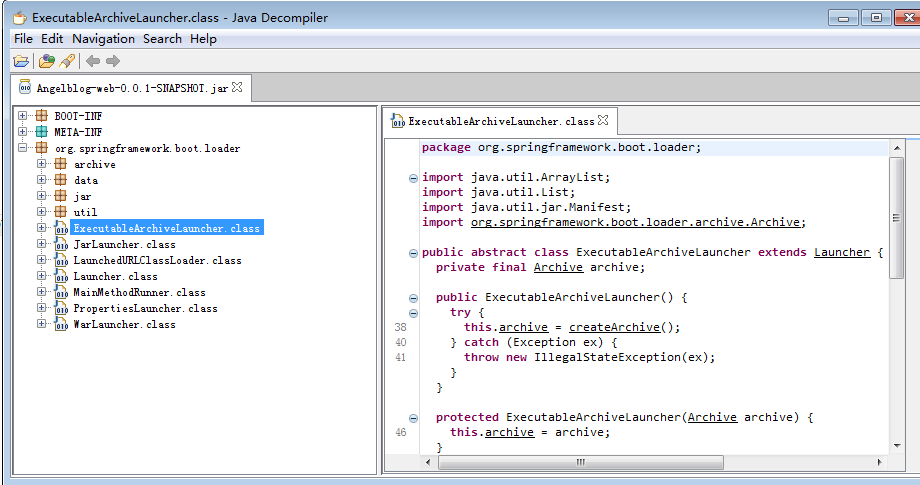The image size is (920, 485).
Task: Close the Angelblog-web jar tab
Action: tap(237, 87)
